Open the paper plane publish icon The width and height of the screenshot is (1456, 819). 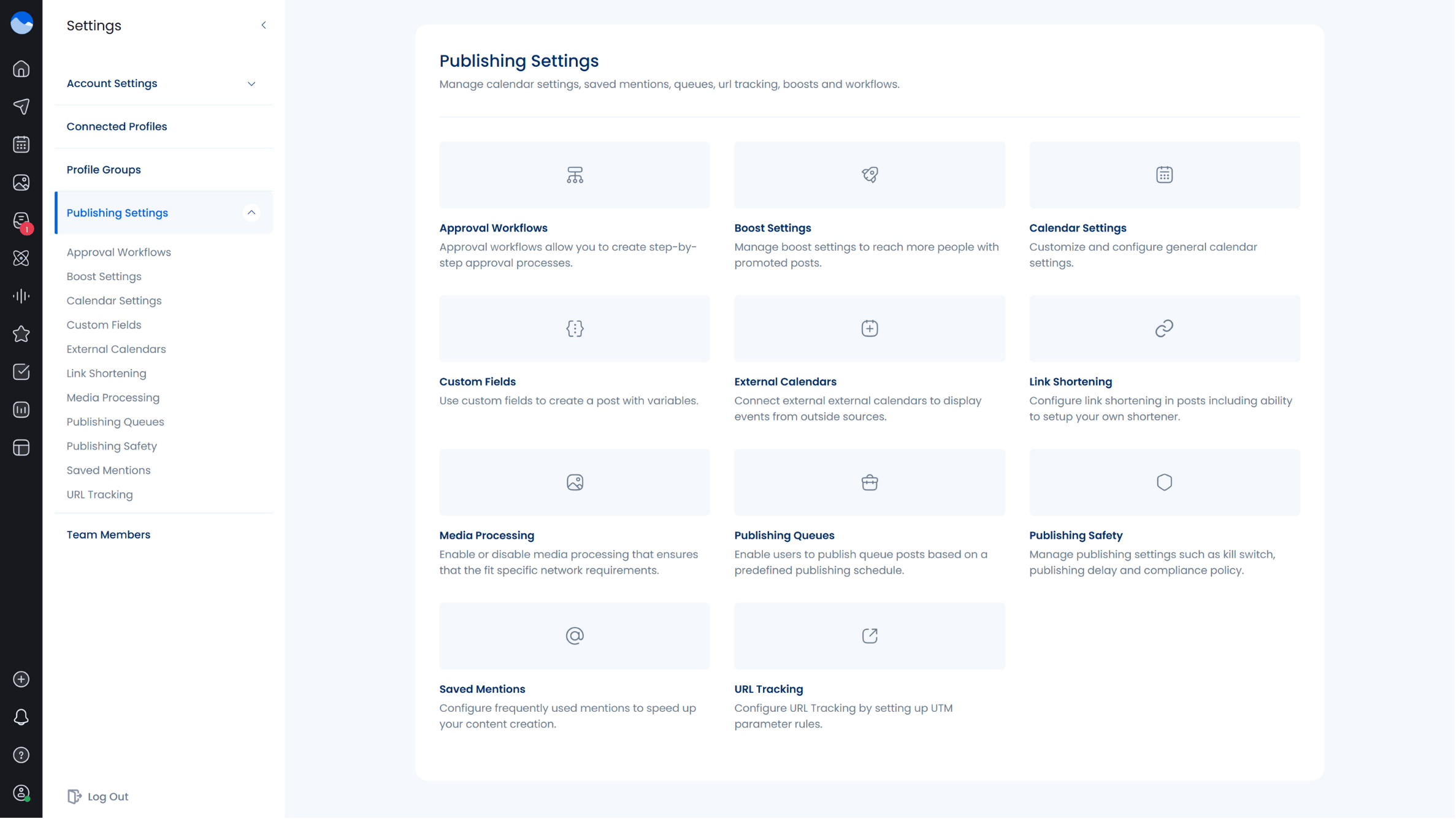point(21,107)
